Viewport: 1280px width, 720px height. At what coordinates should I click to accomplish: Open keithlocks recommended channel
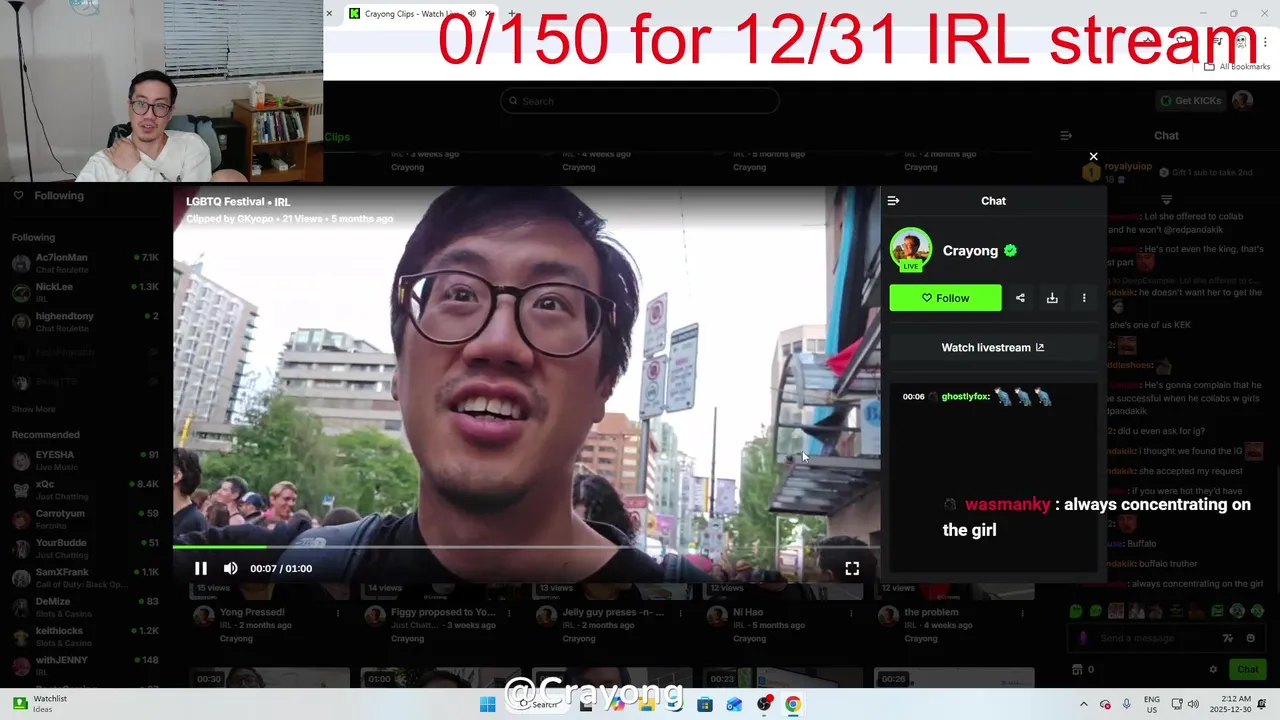[85, 637]
